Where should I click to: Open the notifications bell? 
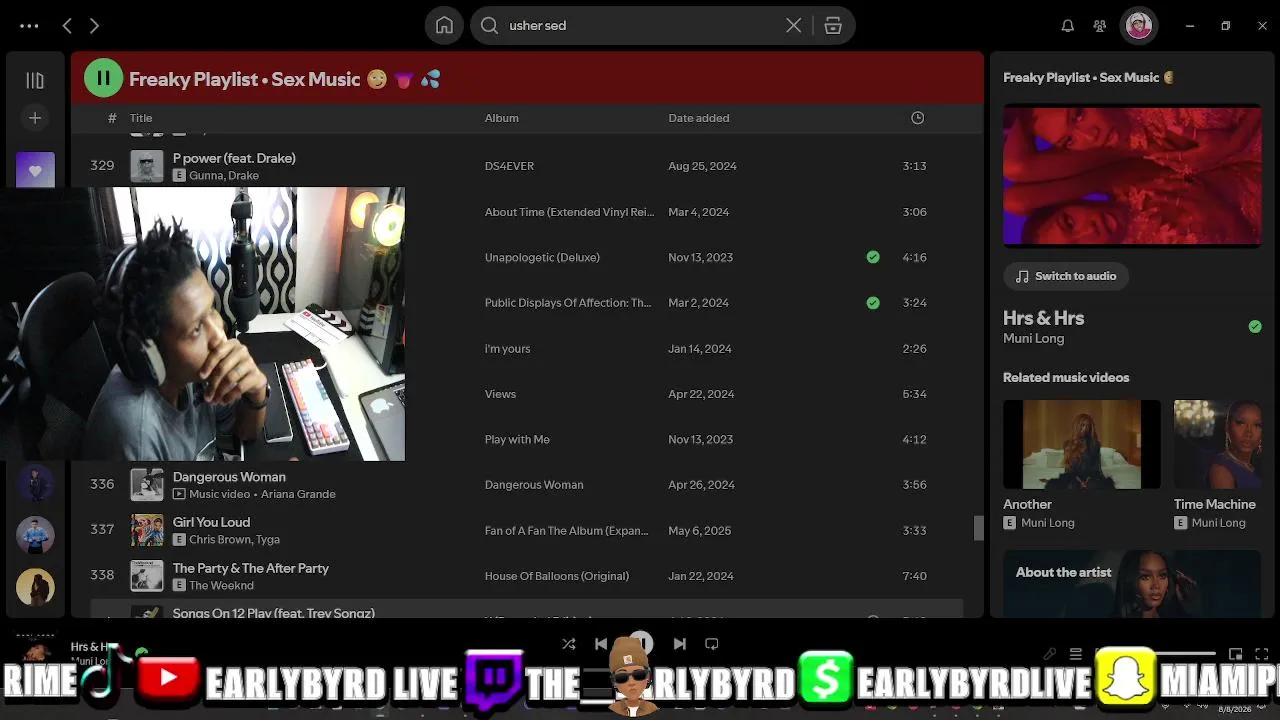click(x=1068, y=26)
